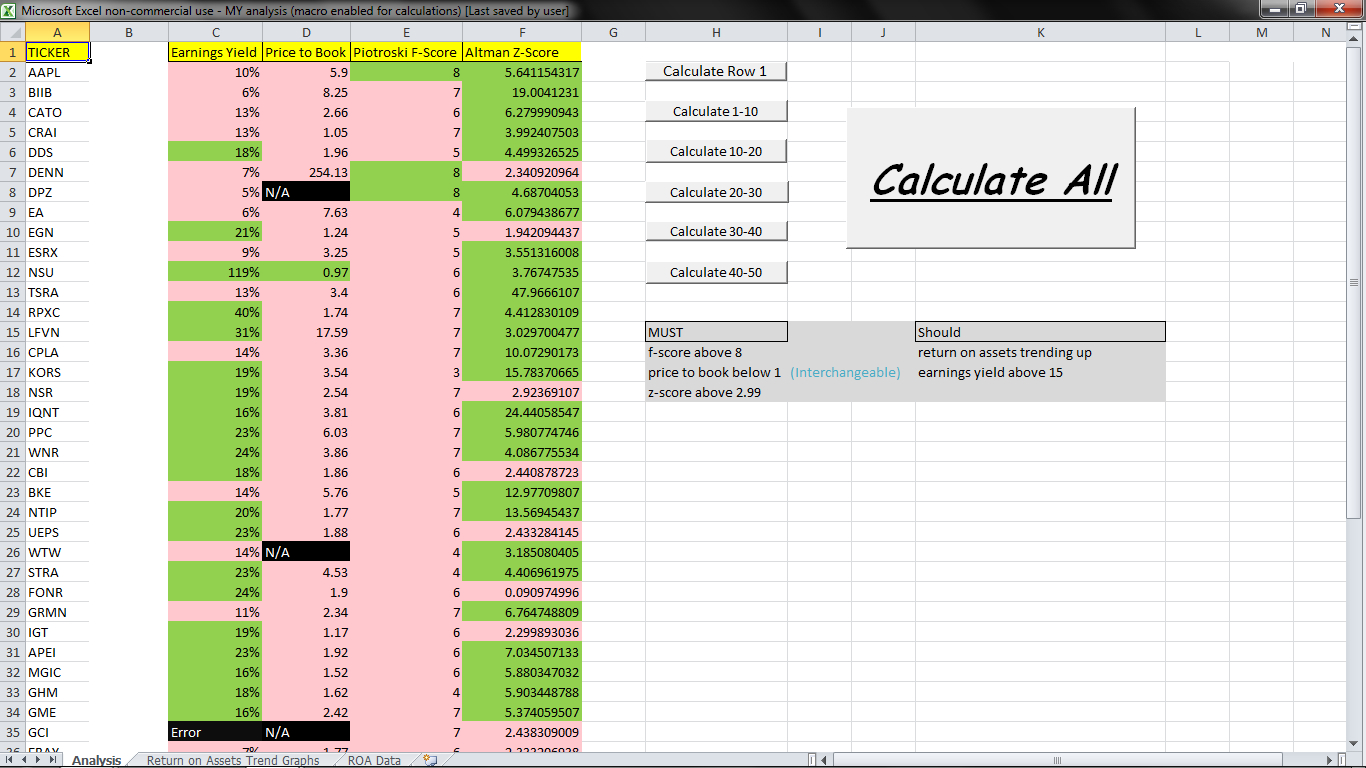The width and height of the screenshot is (1366, 768).
Task: Select the KORS ticker cell
Action: pyautogui.click(x=57, y=372)
